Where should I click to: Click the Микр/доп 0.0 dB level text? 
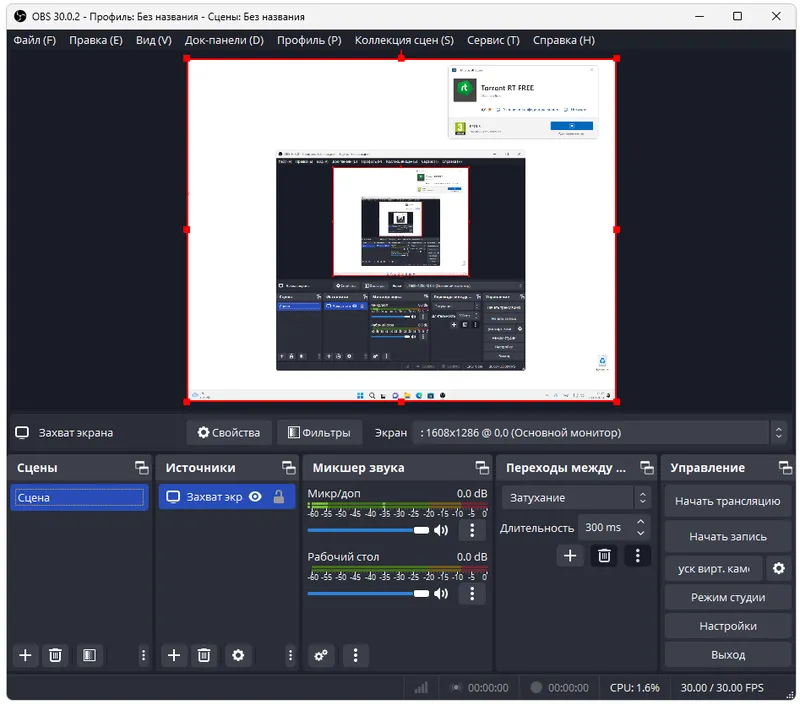coord(472,493)
